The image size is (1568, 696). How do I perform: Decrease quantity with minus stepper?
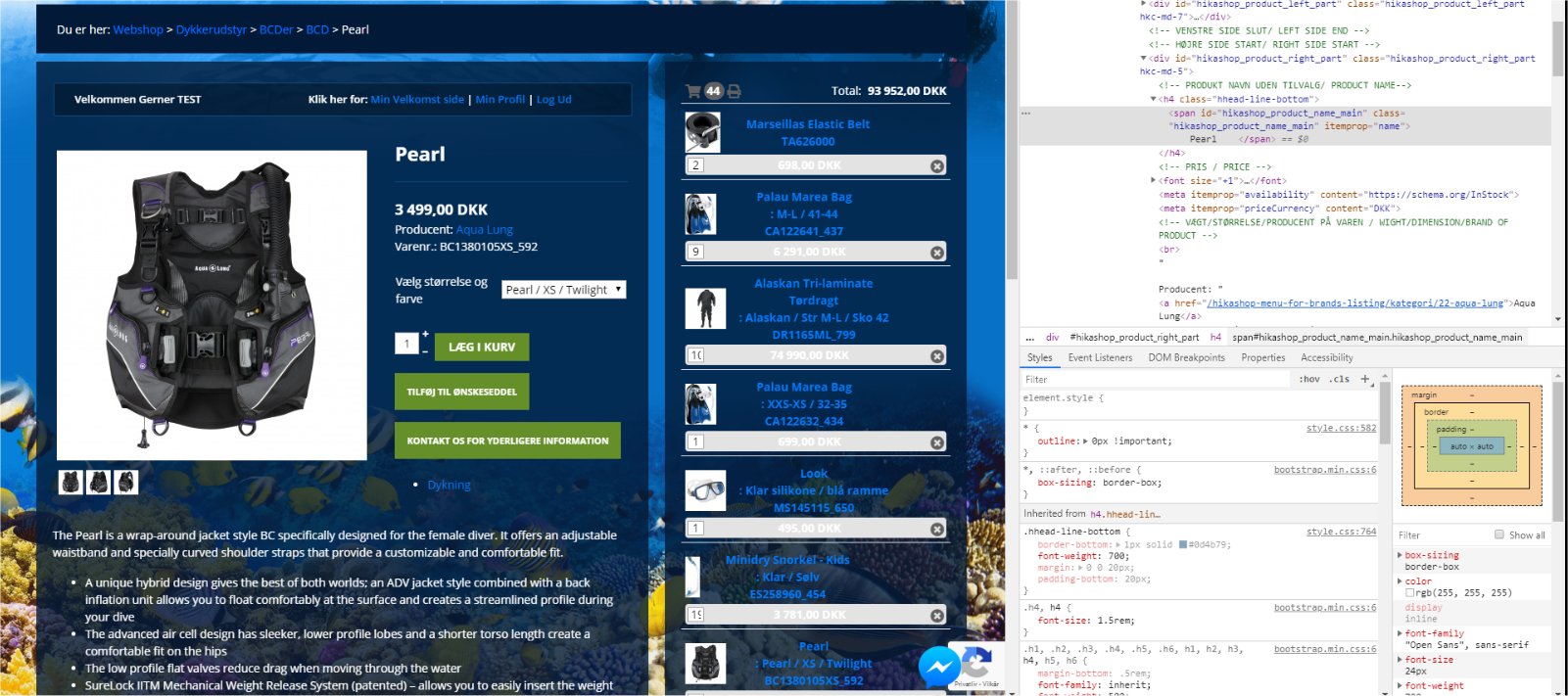pyautogui.click(x=425, y=350)
